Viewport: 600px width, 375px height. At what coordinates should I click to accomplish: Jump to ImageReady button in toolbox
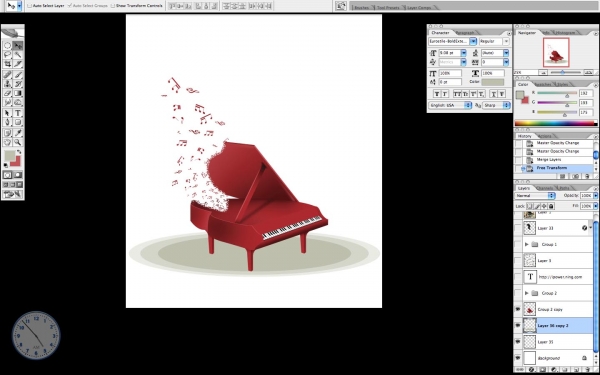(x=13, y=194)
